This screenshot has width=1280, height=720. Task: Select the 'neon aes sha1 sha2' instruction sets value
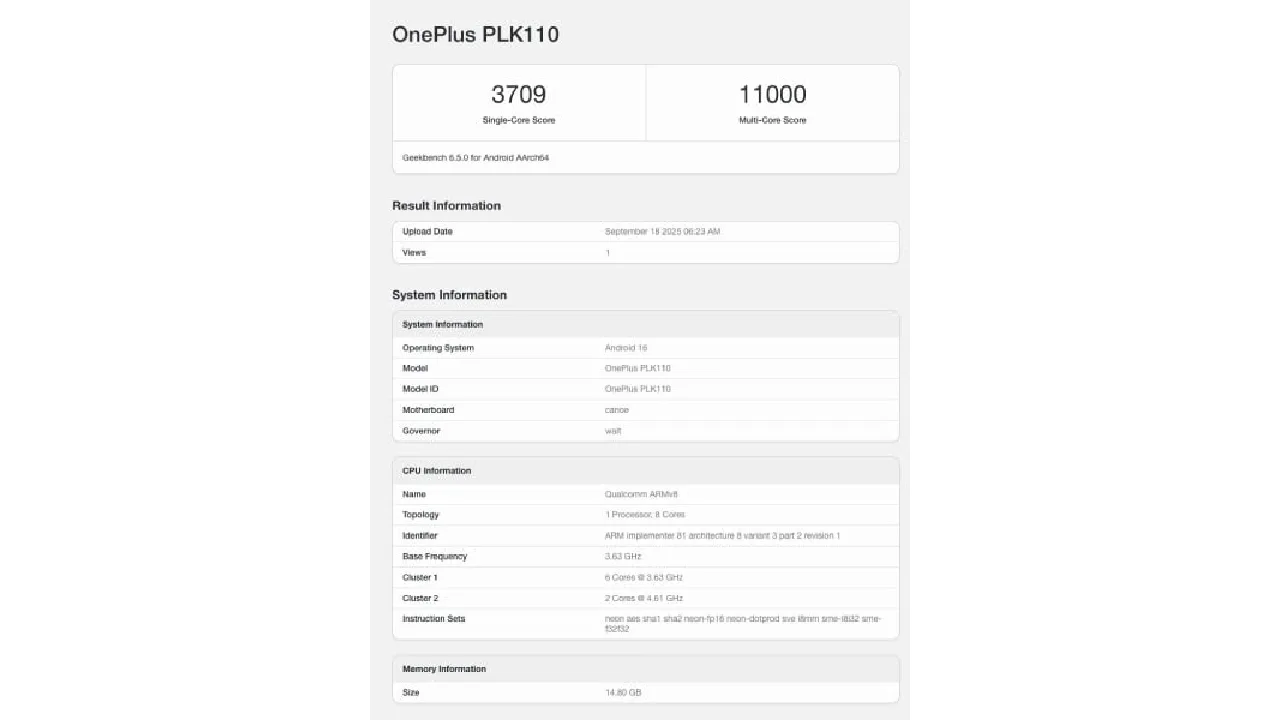(x=743, y=624)
